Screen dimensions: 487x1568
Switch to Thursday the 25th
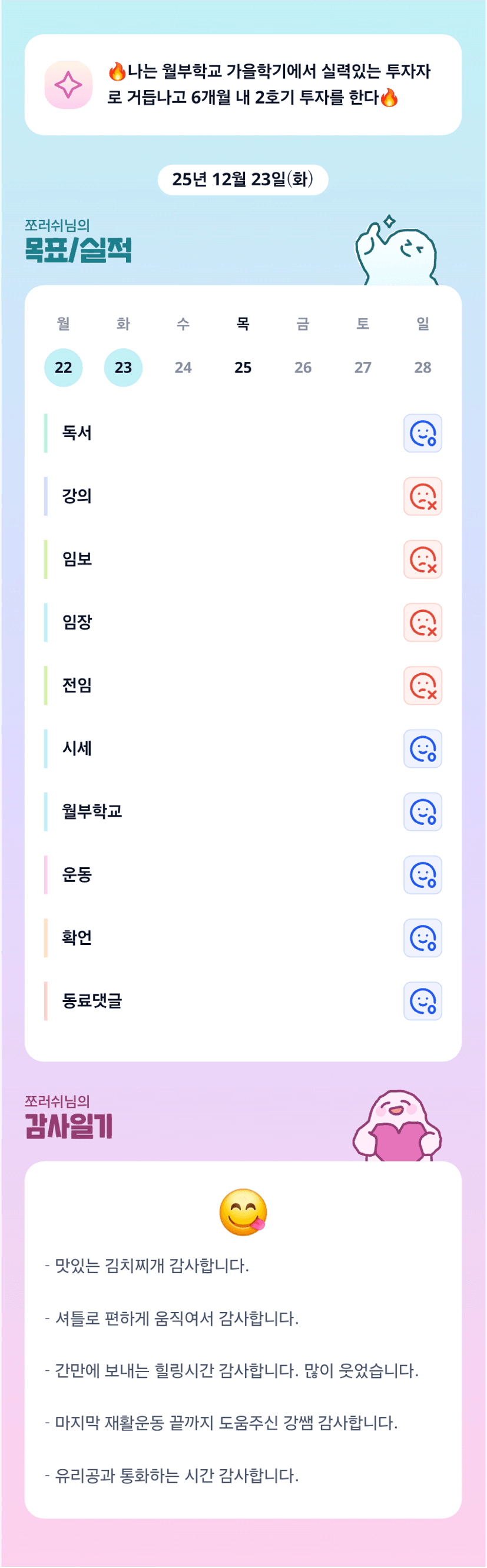click(x=243, y=368)
